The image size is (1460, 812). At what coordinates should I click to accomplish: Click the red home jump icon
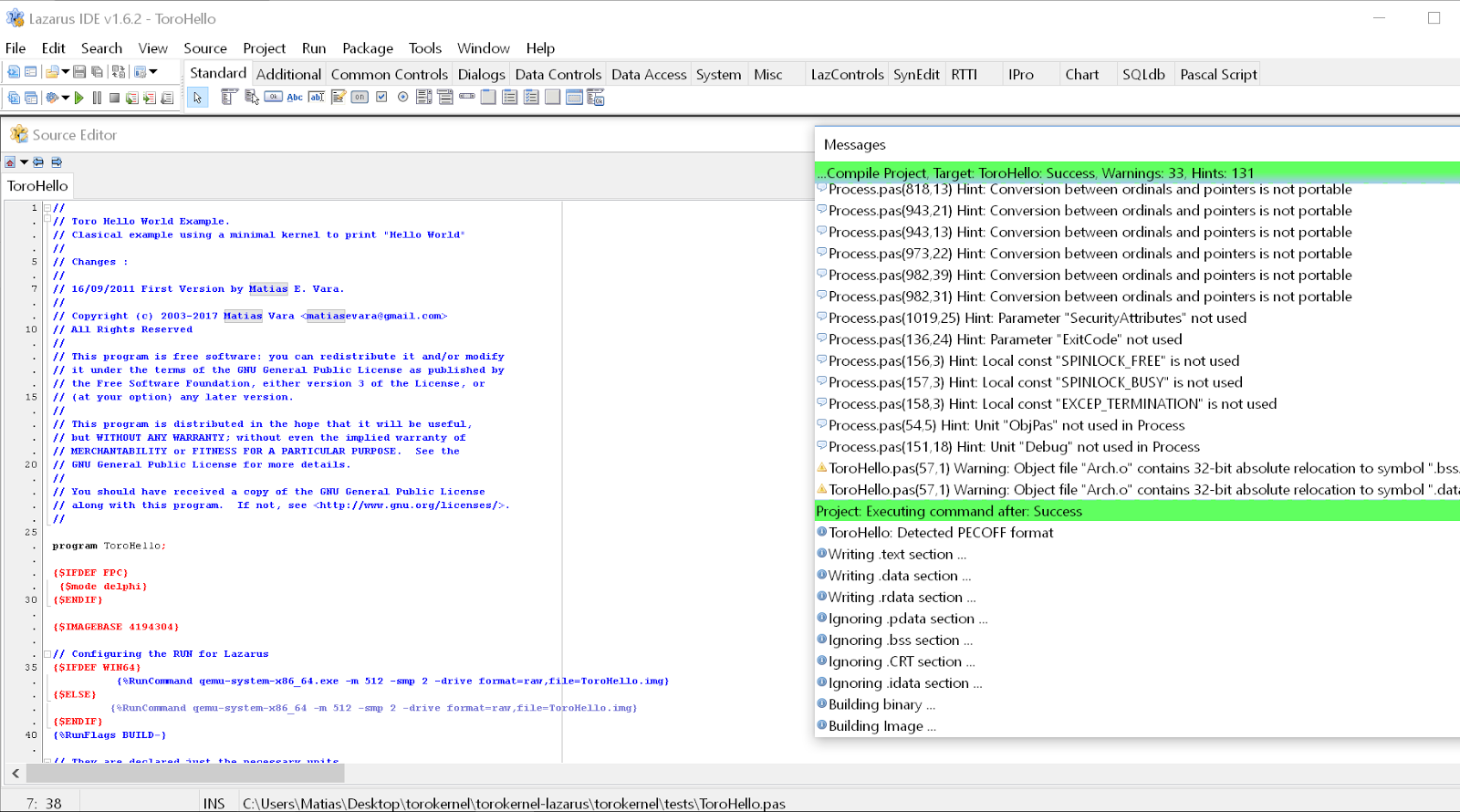[10, 162]
